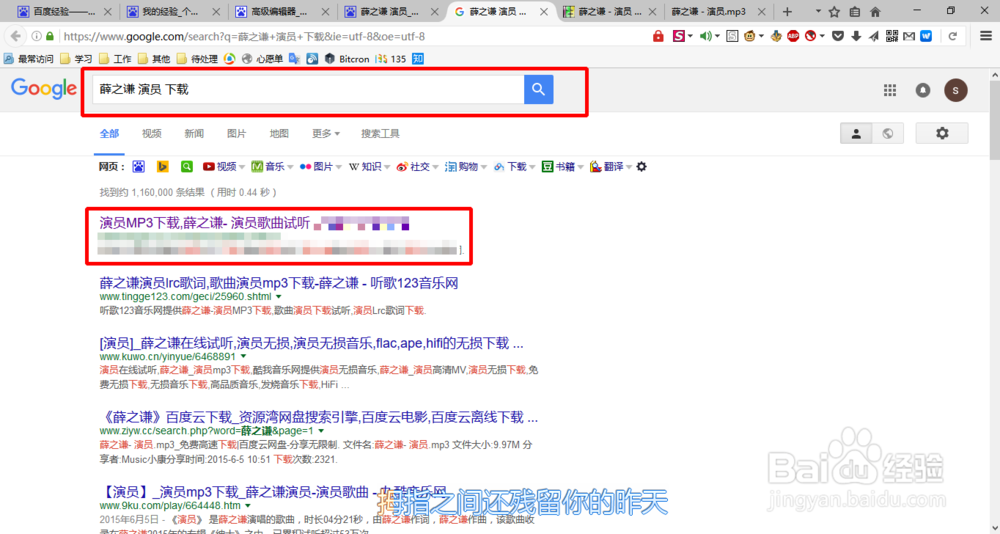
Task: Expand the 图片 dropdown in 网页 row
Action: click(x=339, y=167)
